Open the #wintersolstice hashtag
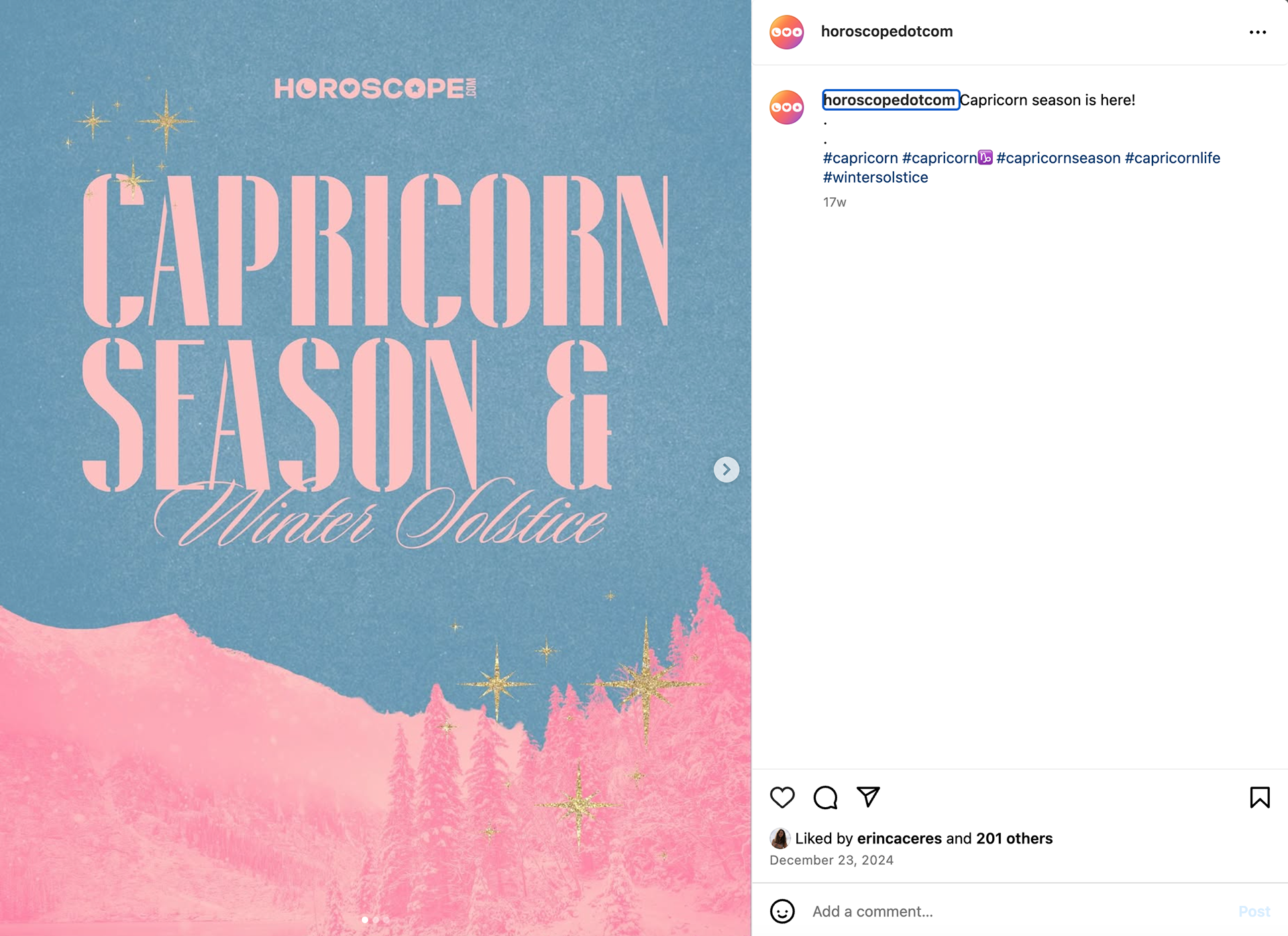This screenshot has width=1288, height=936. [x=875, y=177]
